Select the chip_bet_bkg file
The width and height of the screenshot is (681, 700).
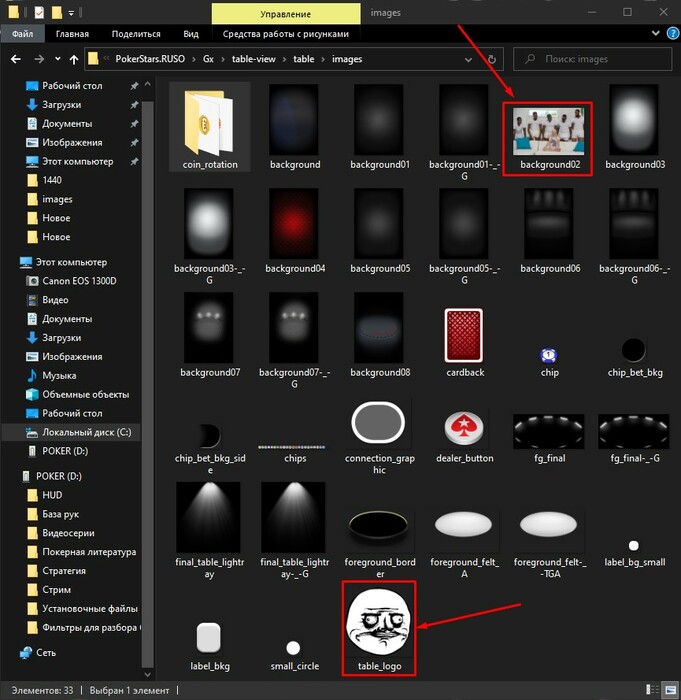[x=634, y=358]
